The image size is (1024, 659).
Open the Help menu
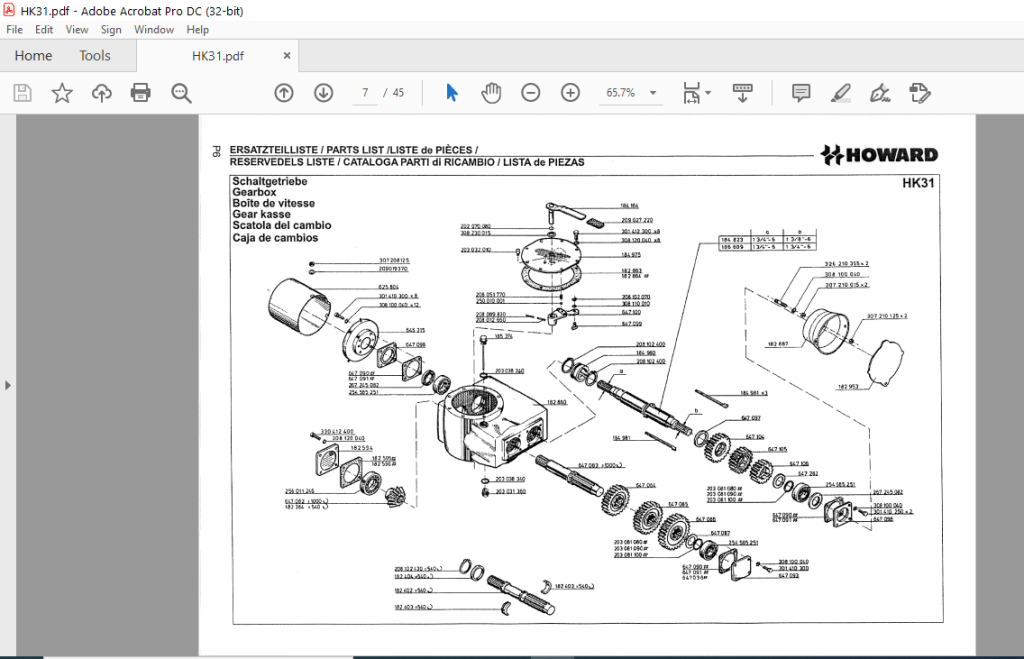click(197, 29)
